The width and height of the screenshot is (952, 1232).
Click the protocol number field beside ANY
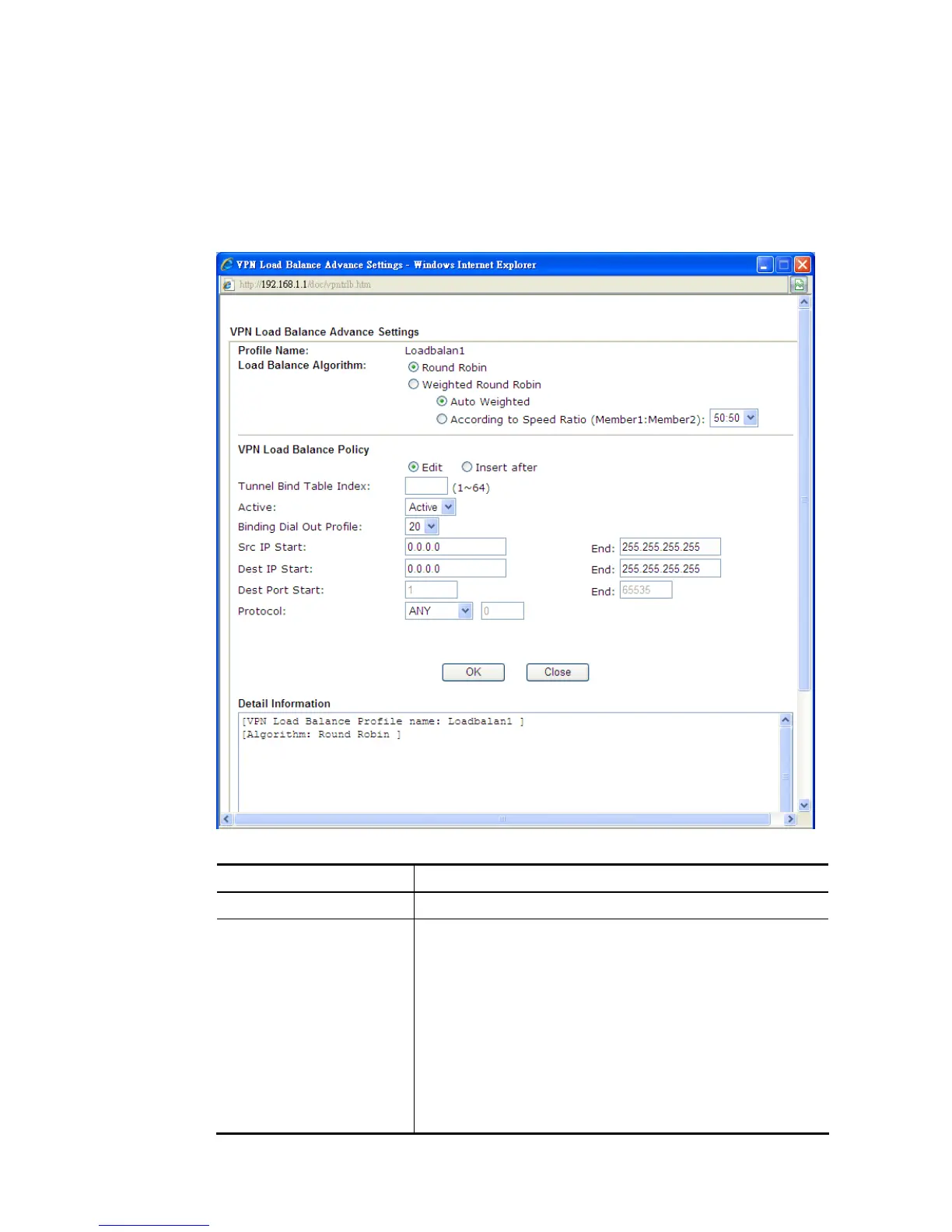(502, 611)
